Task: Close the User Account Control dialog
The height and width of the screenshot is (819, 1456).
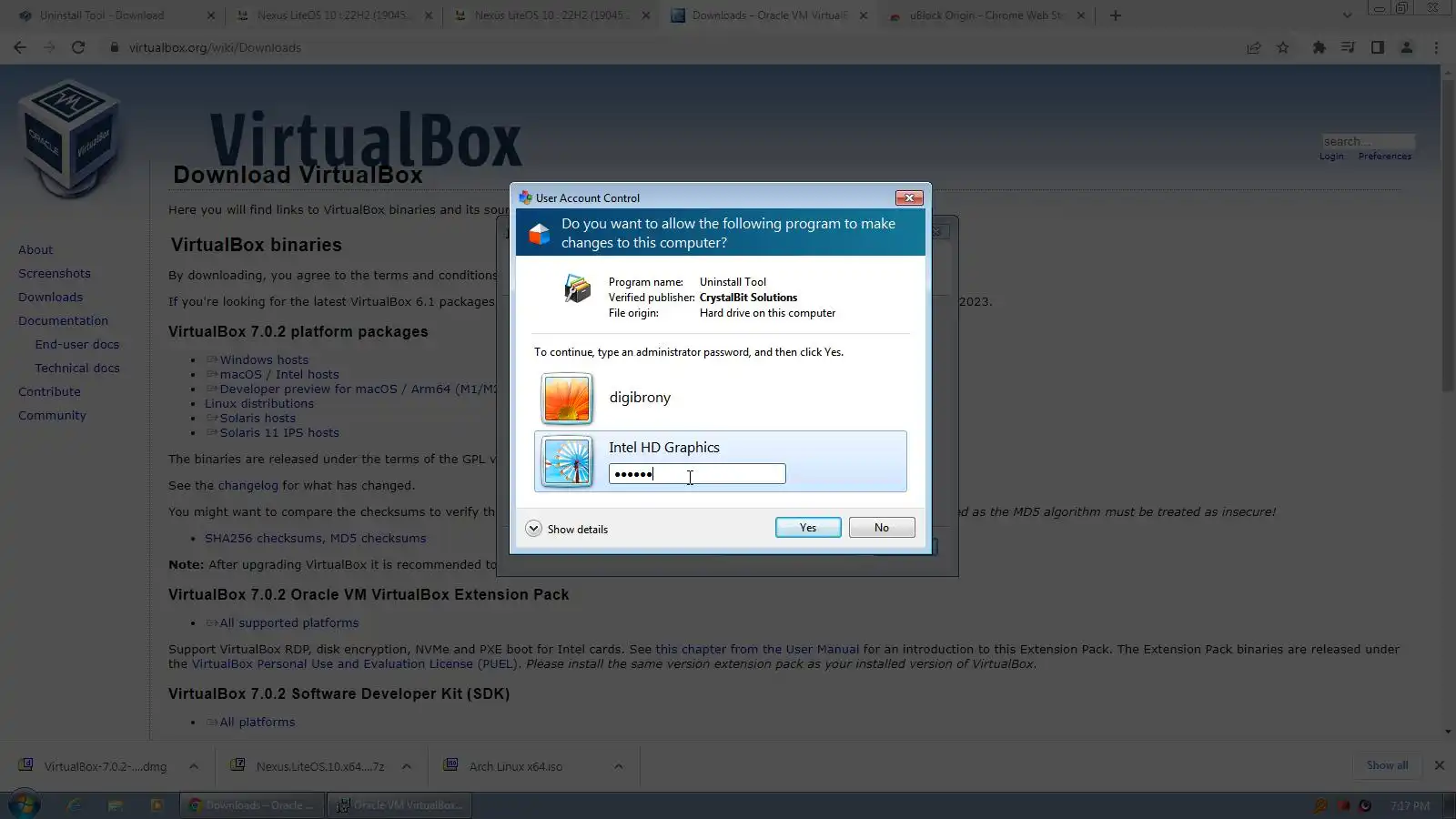Action: (909, 197)
